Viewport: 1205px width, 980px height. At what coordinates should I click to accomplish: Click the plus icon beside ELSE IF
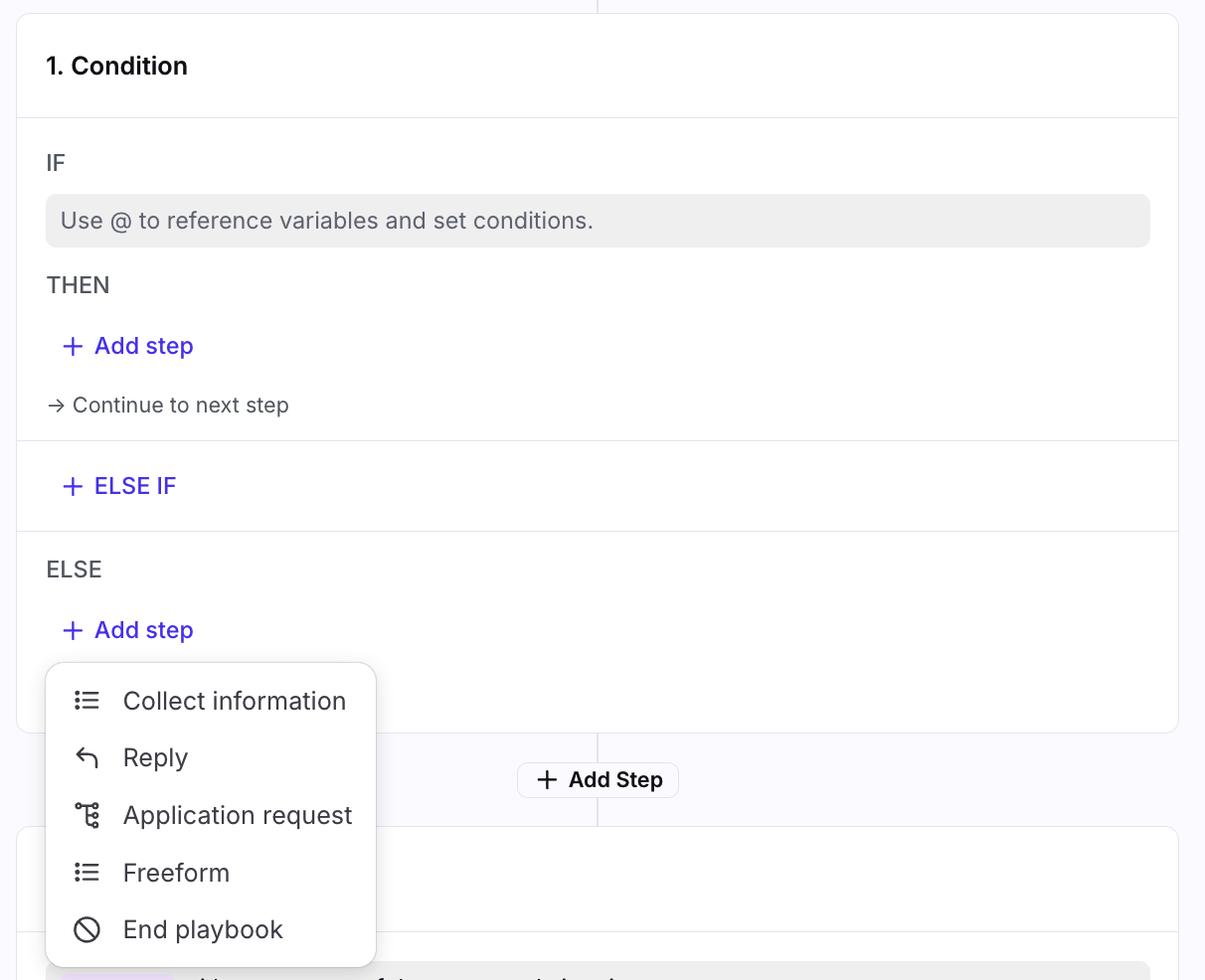(73, 487)
